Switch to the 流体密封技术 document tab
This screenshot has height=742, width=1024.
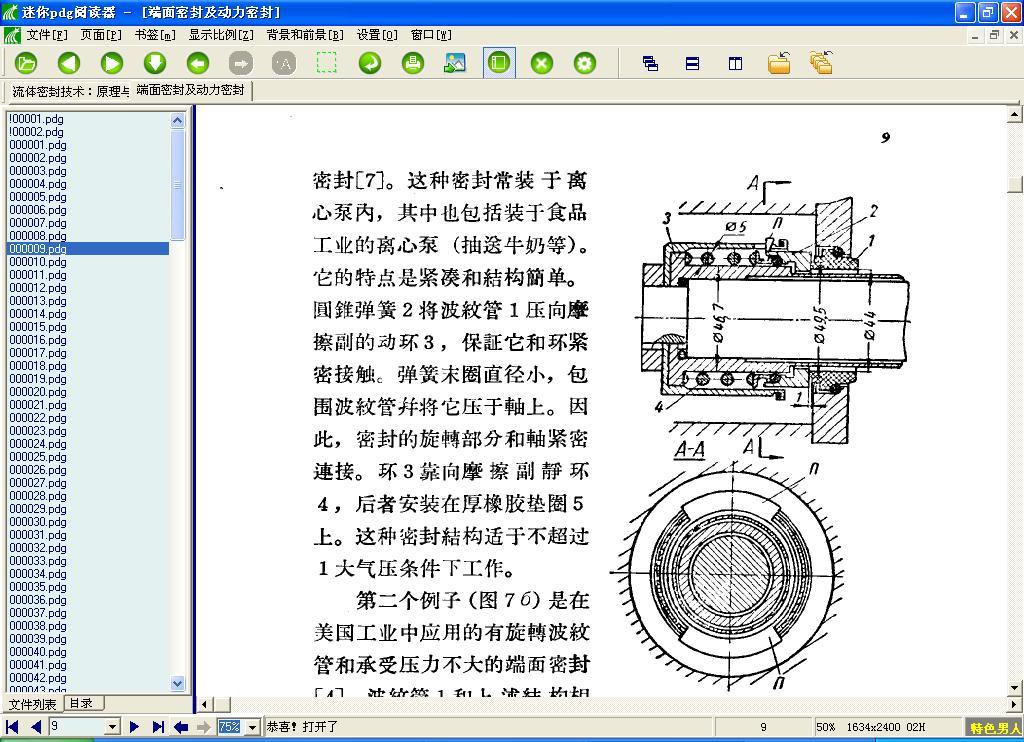click(x=69, y=91)
